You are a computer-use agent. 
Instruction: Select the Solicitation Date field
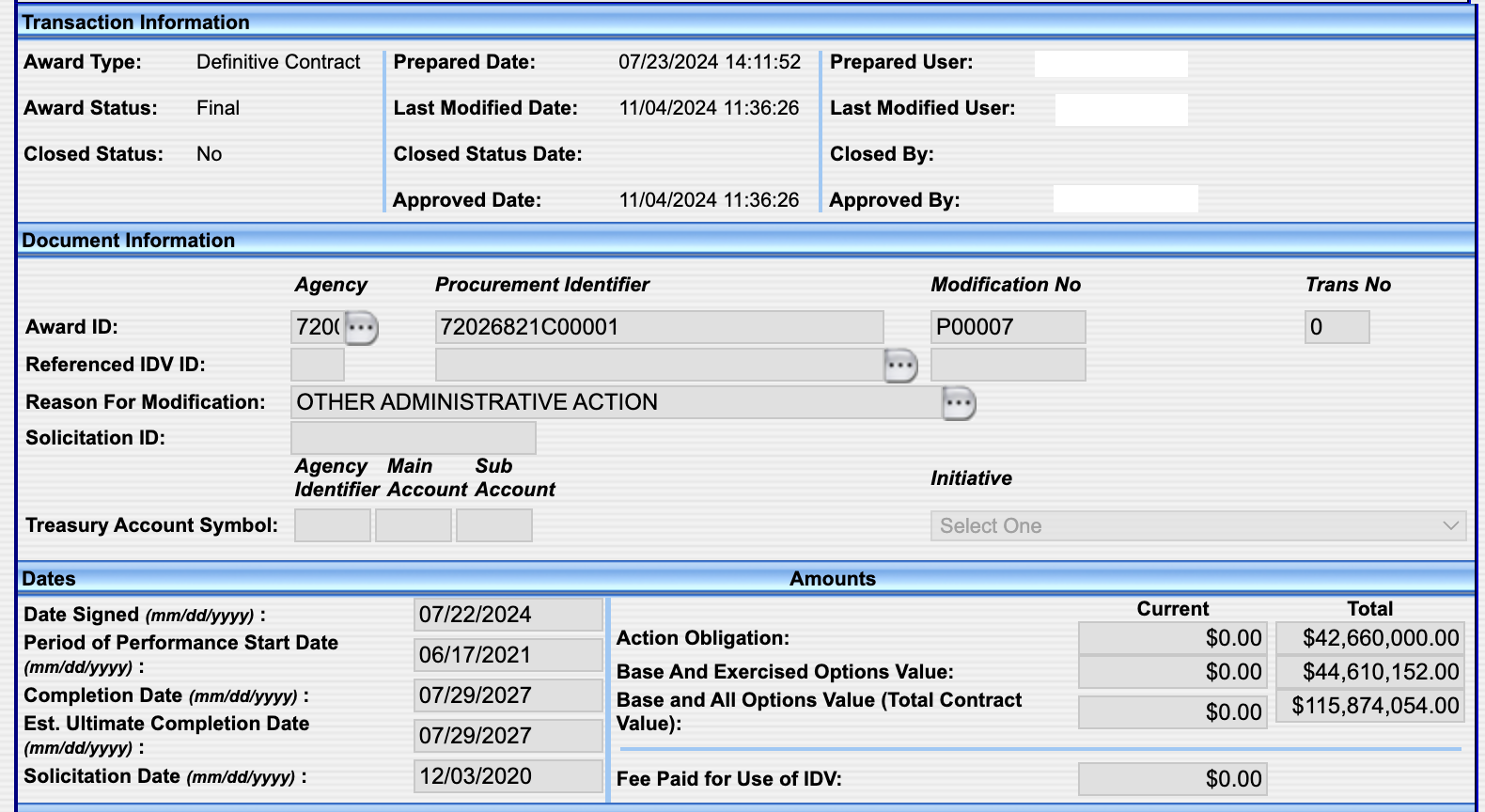[x=508, y=776]
